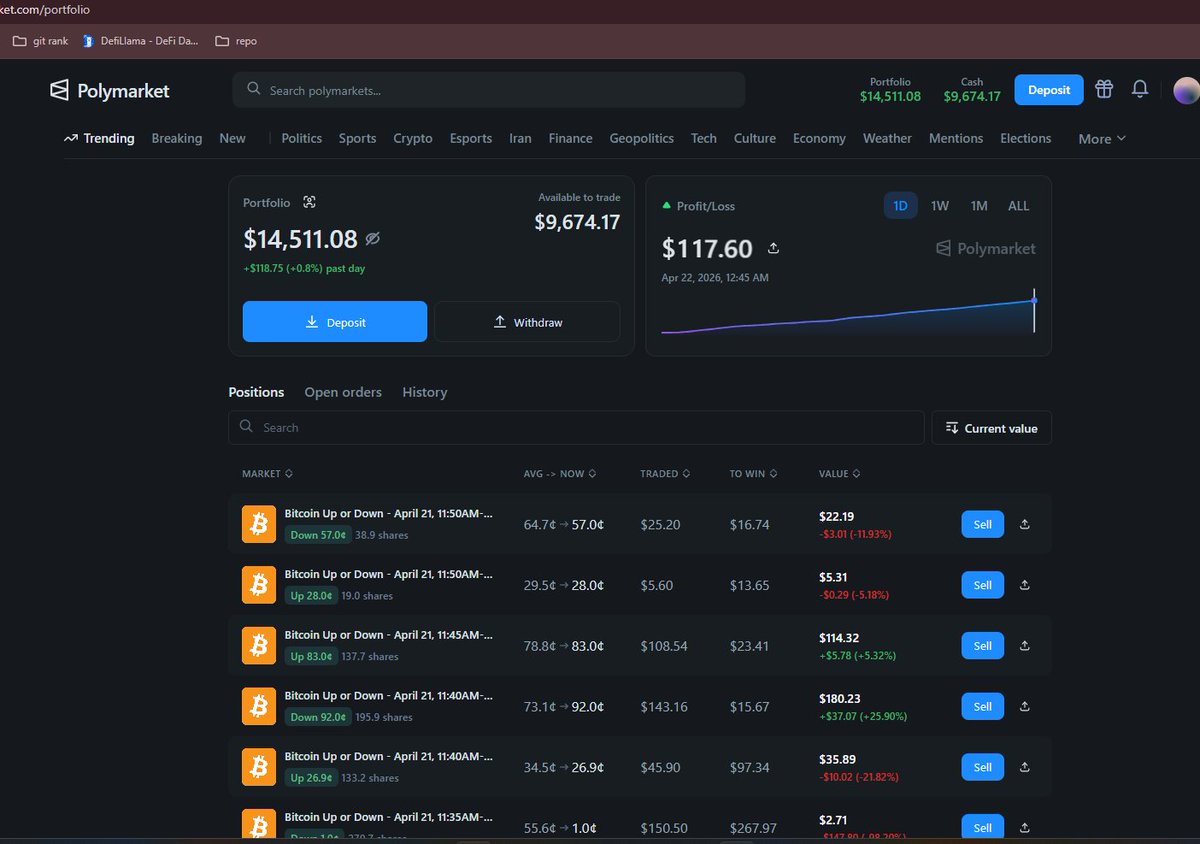Select the 1D profit/loss range
This screenshot has width=1200, height=844.
(900, 206)
